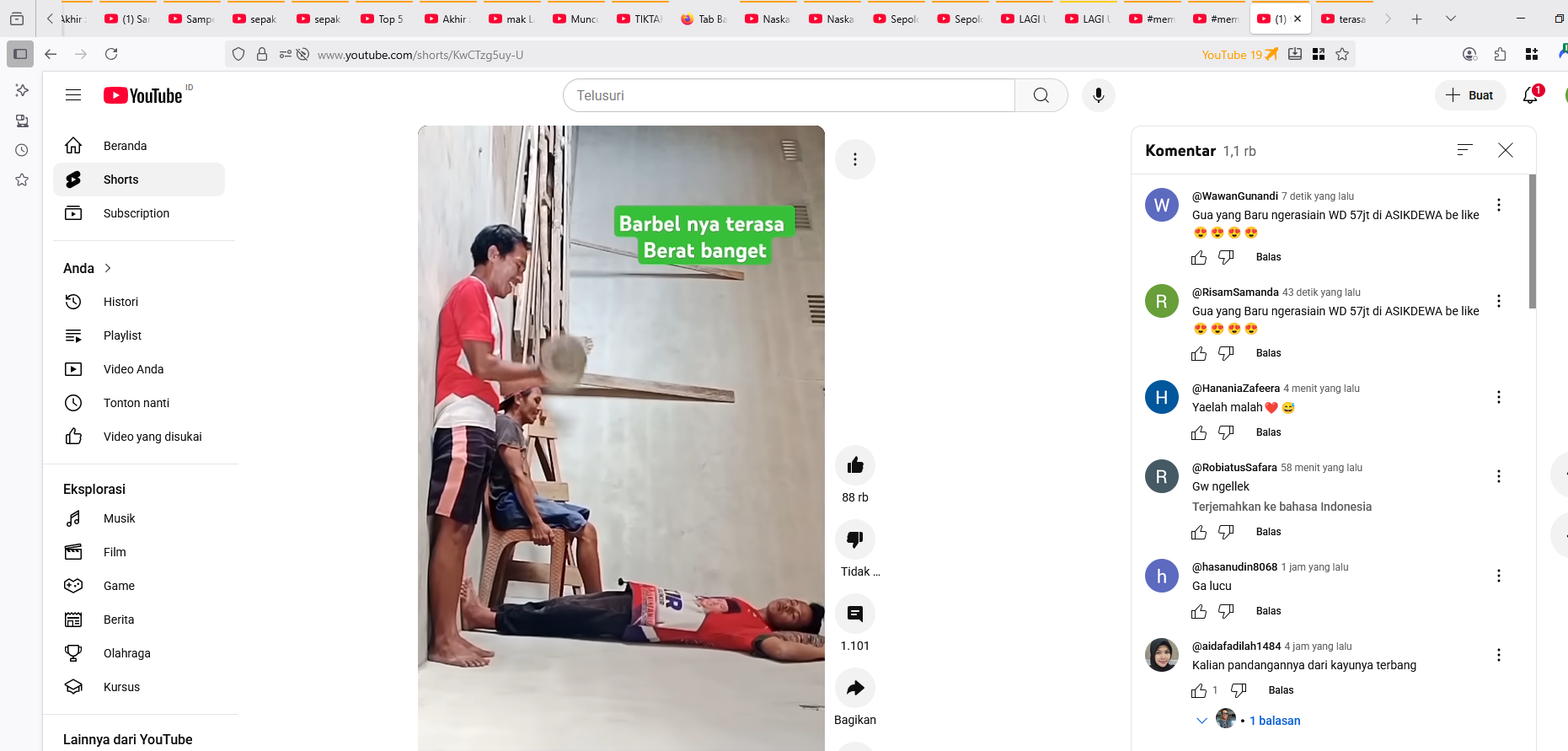Close the Komentar panel

pos(1506,150)
